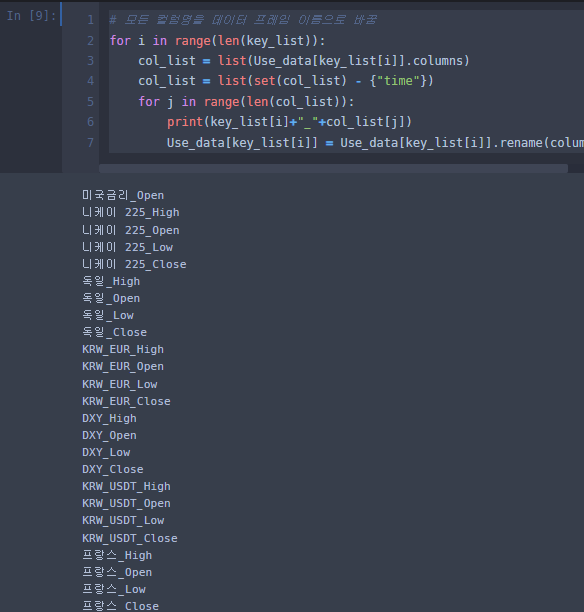Click line number 4 in the gutter
This screenshot has height=612, width=584.
(x=91, y=81)
